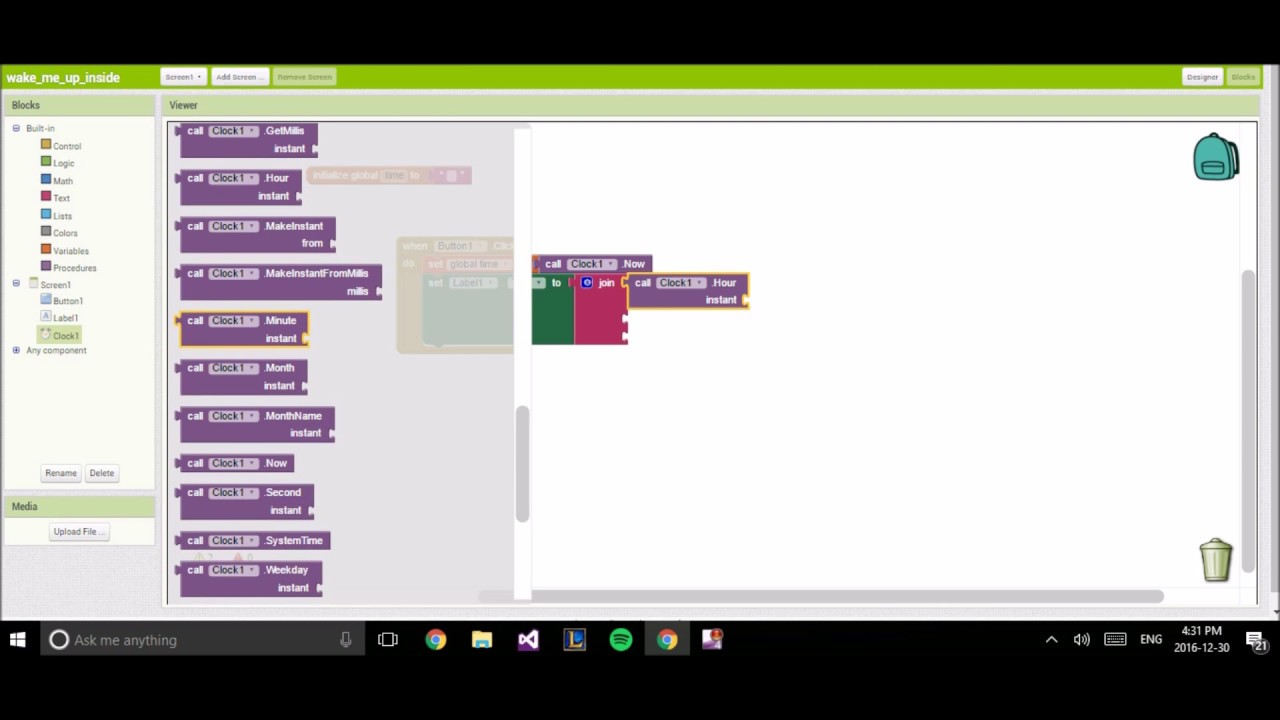Open the notification center icon
This screenshot has height=720, width=1280.
tap(1257, 641)
